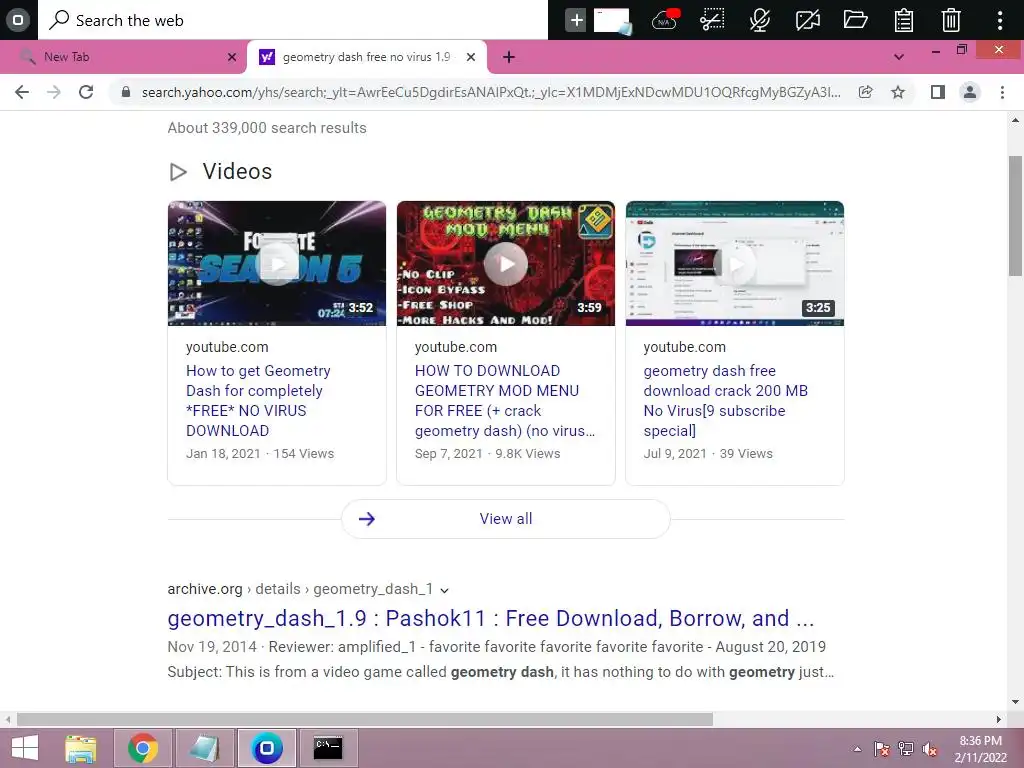The image size is (1024, 768).
Task: Open geometry dash free download crack link
Action: (x=726, y=400)
